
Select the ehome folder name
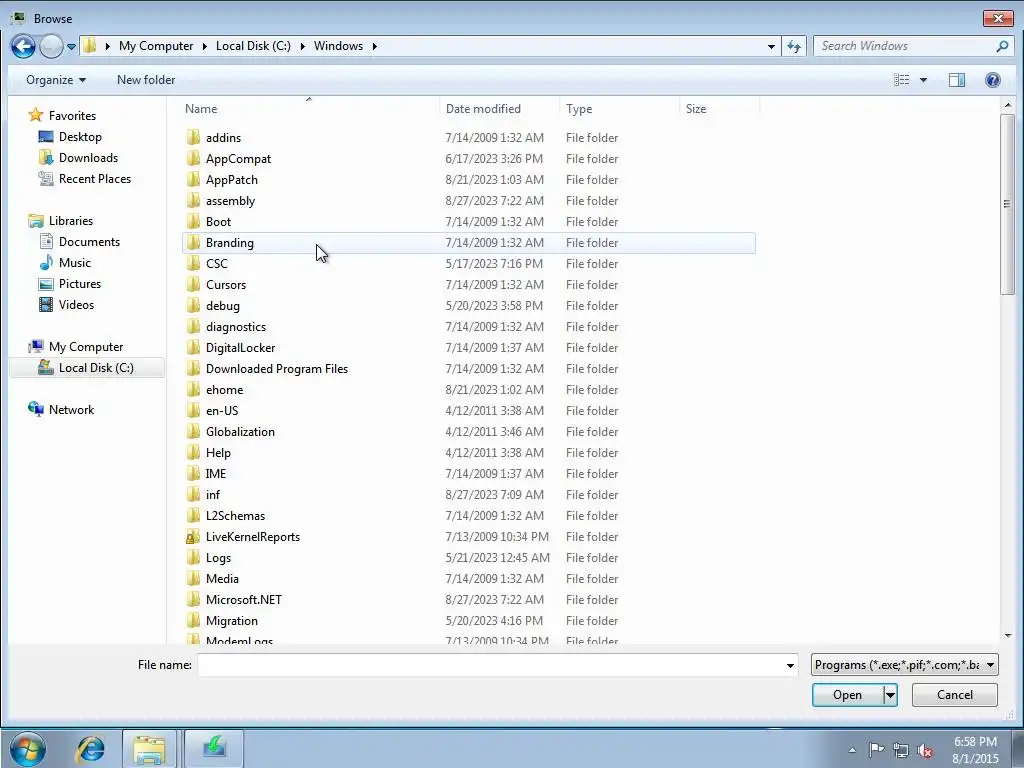[x=224, y=389]
